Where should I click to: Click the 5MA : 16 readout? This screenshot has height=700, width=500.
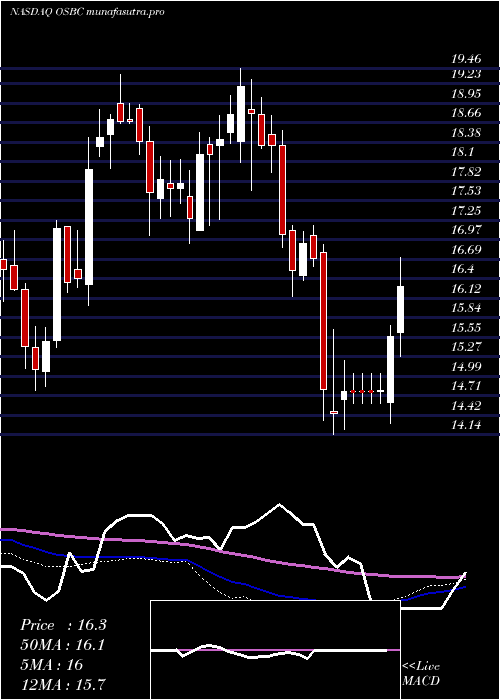click(51, 664)
